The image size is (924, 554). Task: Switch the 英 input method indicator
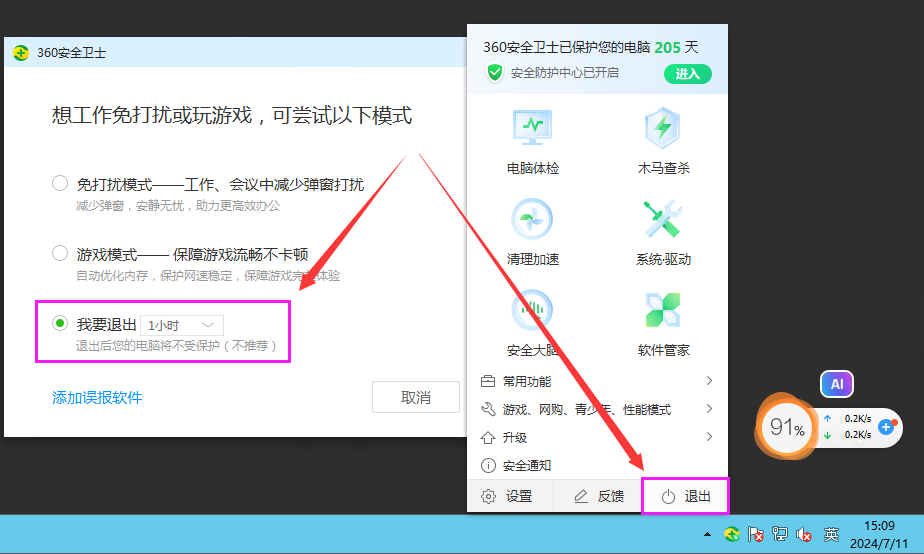click(831, 535)
